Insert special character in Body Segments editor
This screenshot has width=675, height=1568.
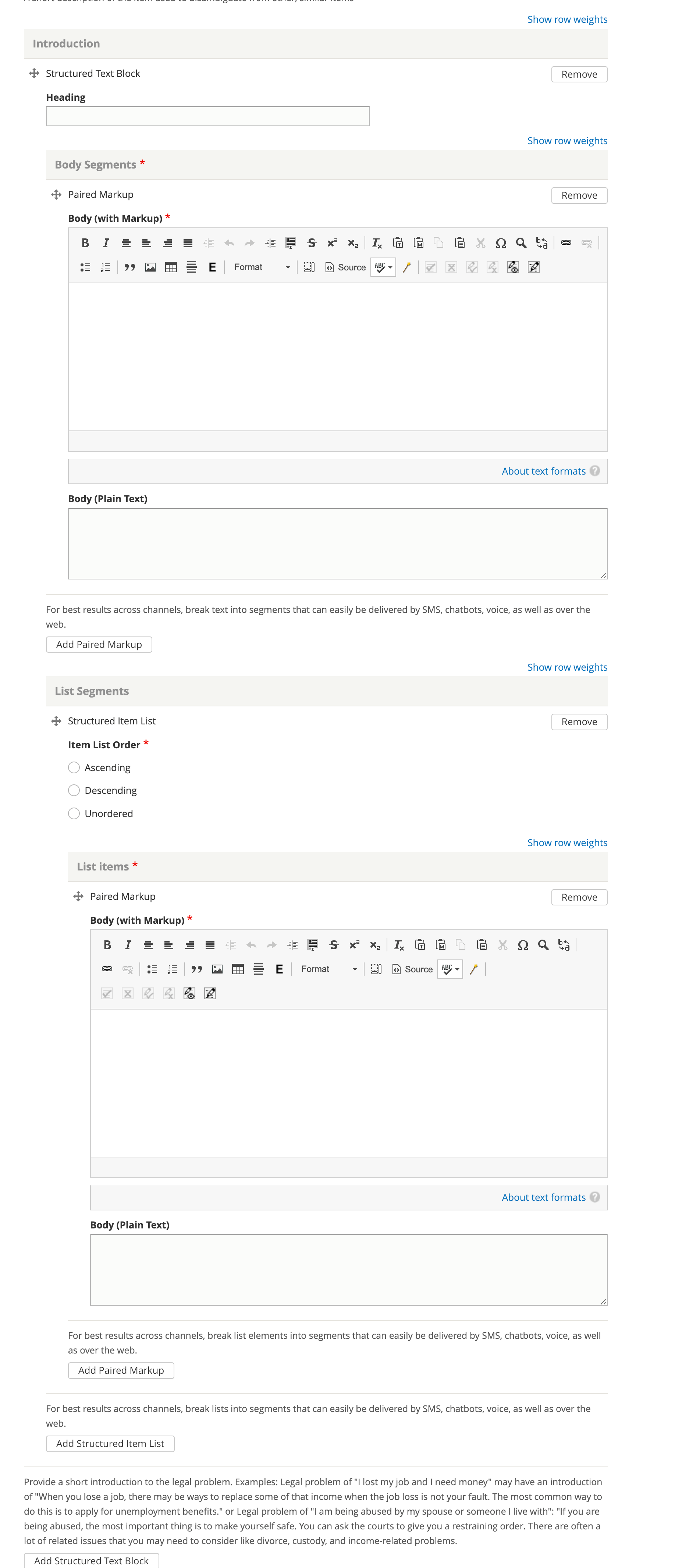click(x=501, y=243)
